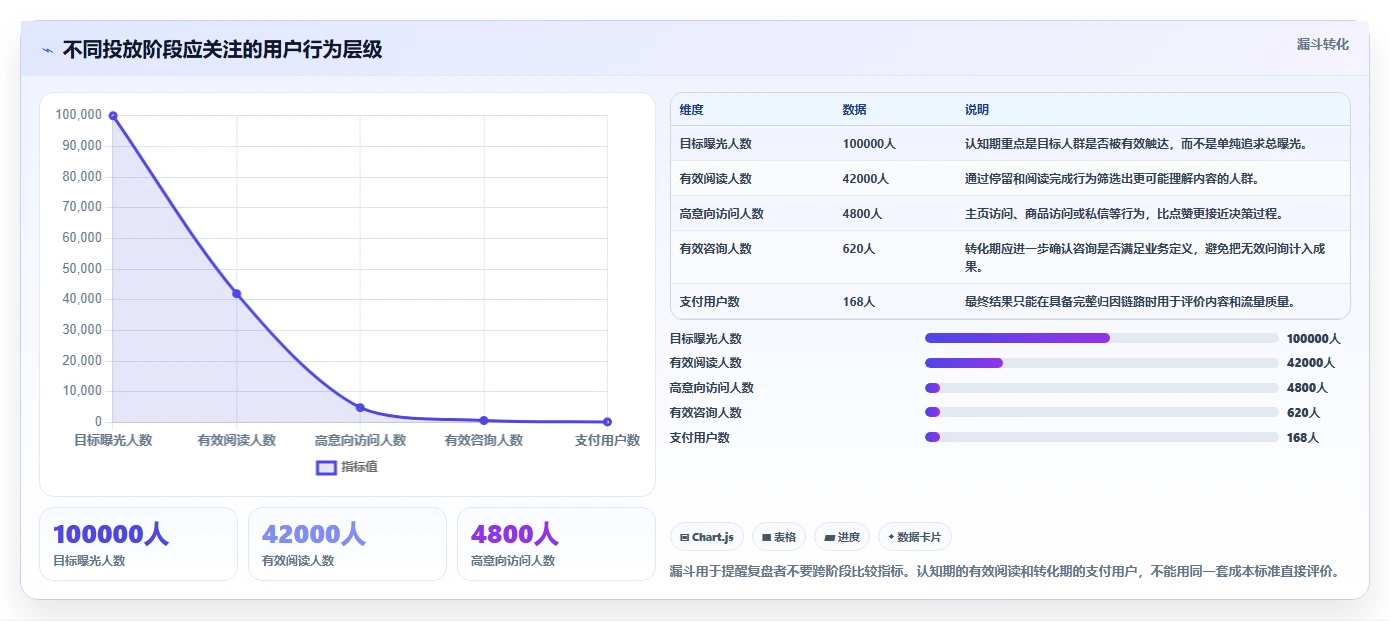Click the description starting 最终结果只能在具备
This screenshot has height=621, width=1390.
coord(1130,301)
